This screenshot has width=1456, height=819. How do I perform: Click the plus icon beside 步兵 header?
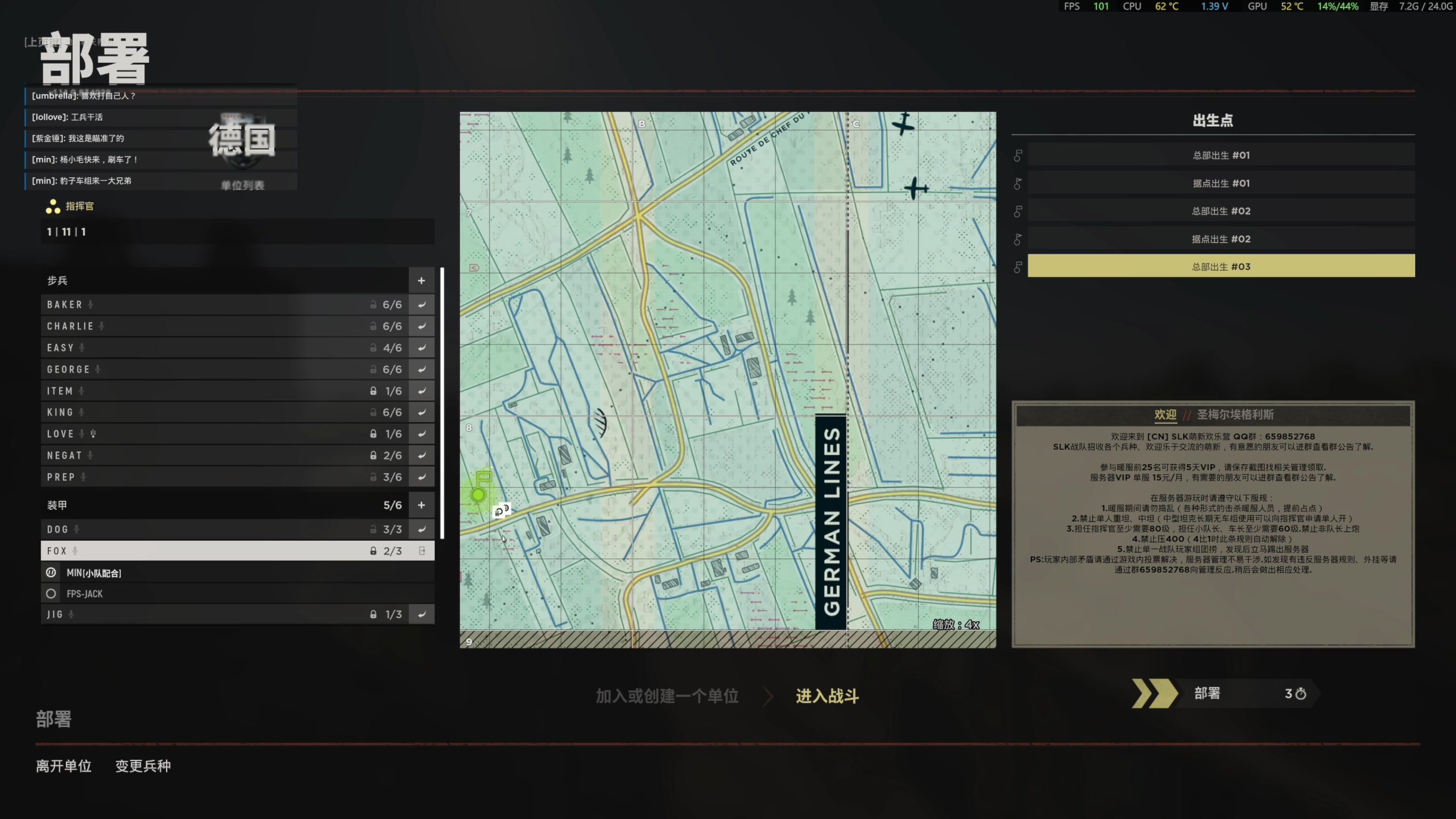pyautogui.click(x=421, y=280)
